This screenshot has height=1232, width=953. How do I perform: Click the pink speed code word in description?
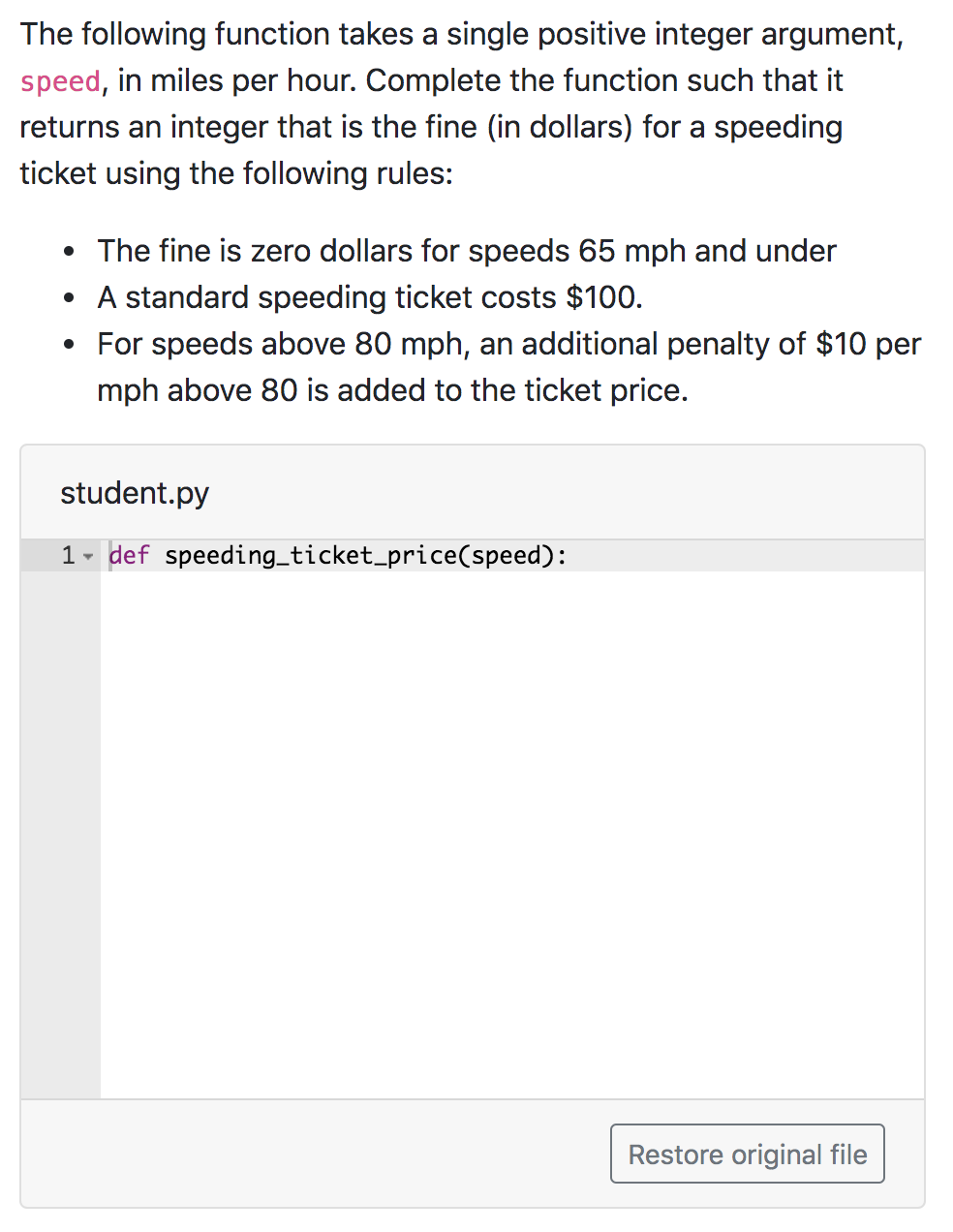coord(60,81)
